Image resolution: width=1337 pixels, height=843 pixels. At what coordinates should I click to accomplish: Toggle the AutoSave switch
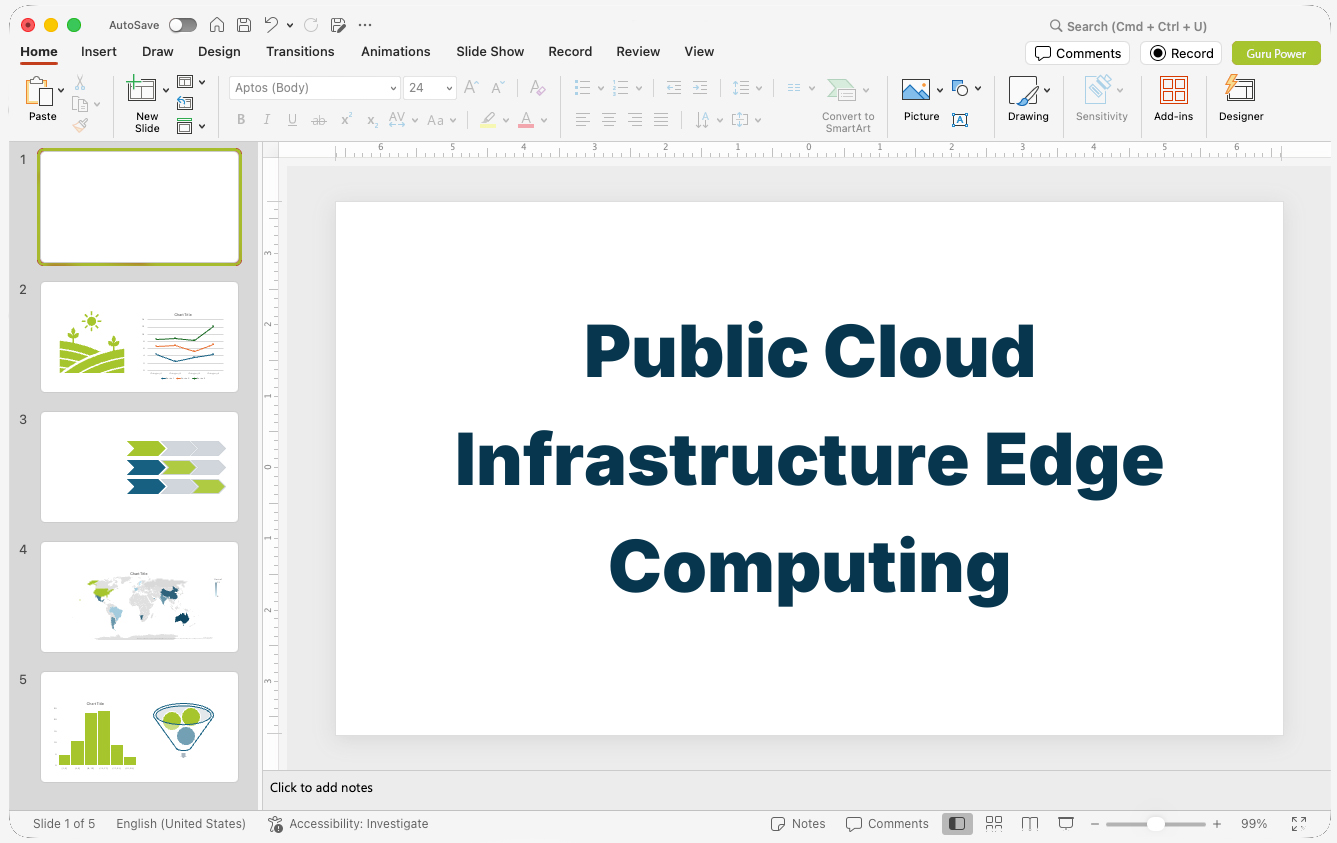click(183, 25)
